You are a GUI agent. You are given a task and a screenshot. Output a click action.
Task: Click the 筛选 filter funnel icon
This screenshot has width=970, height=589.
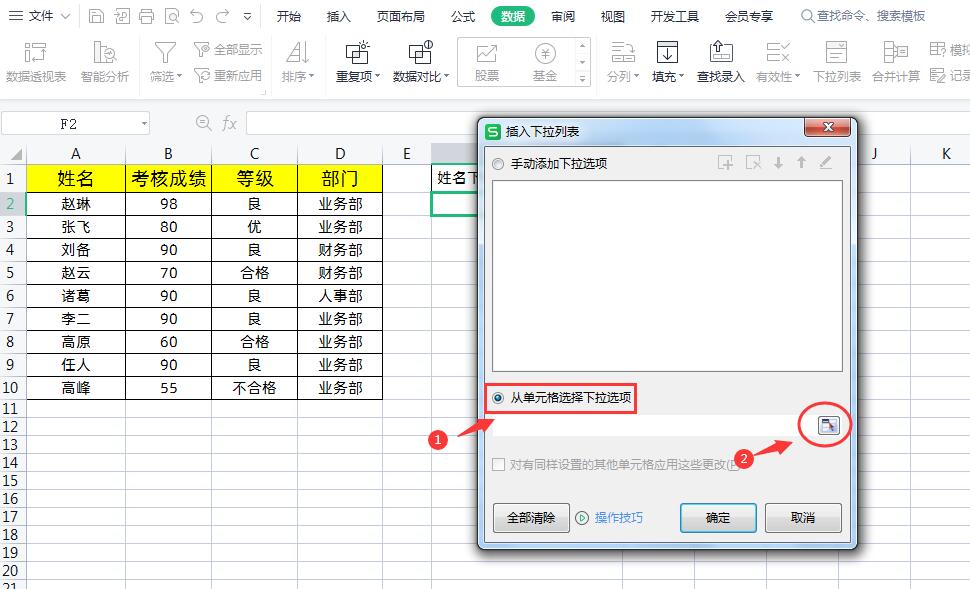(165, 53)
